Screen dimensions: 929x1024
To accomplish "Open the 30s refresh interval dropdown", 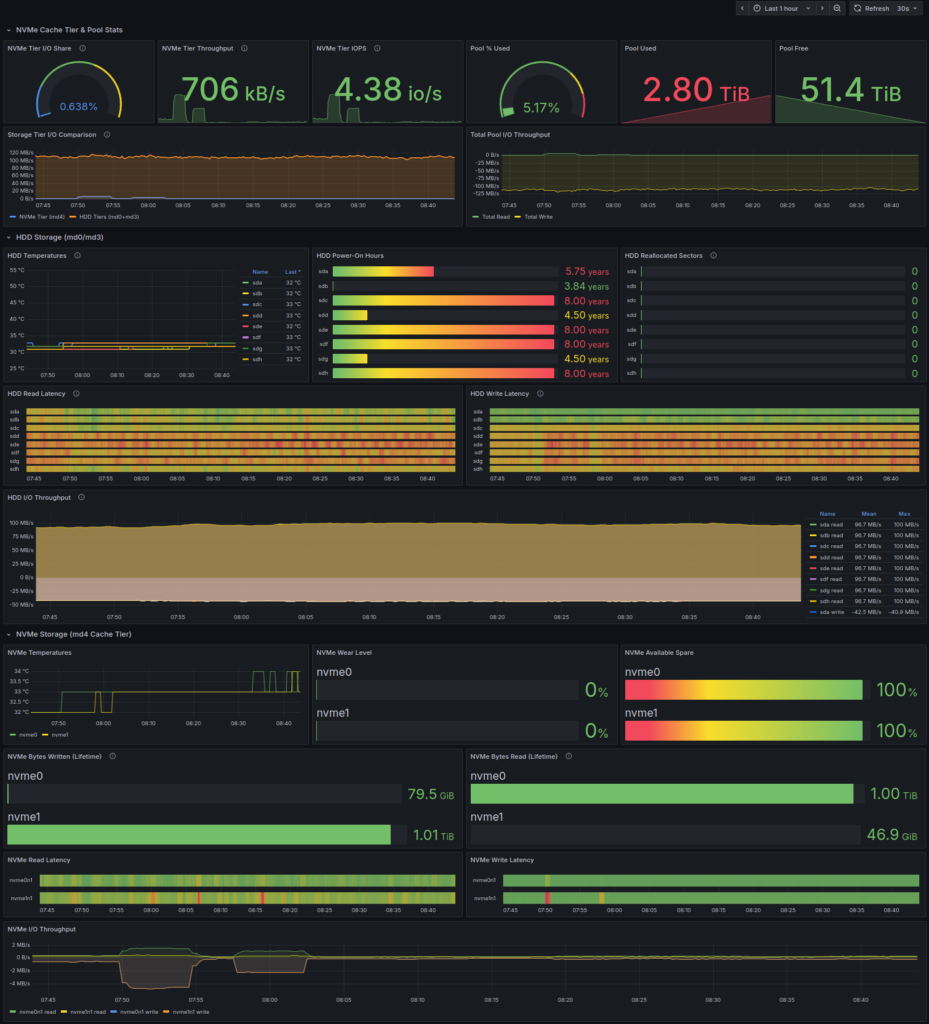I will click(x=907, y=8).
